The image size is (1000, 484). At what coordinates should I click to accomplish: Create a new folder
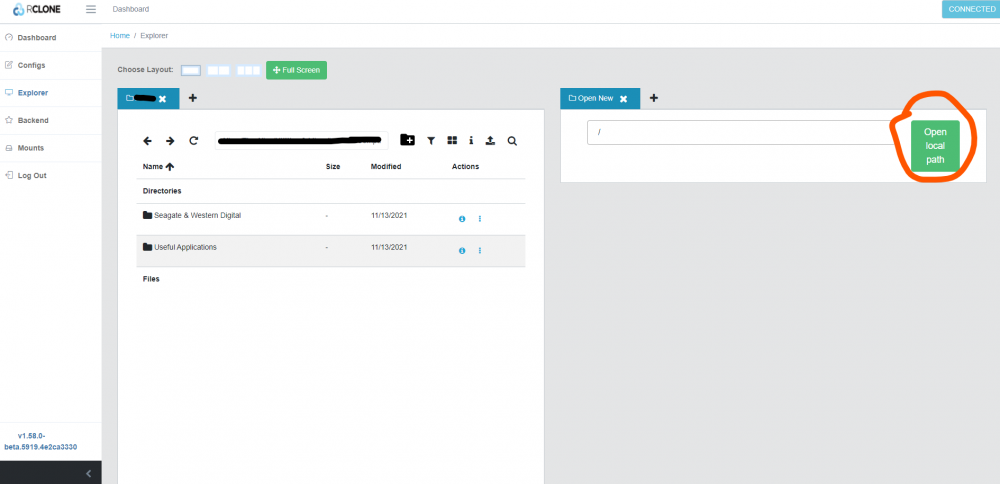click(x=408, y=140)
